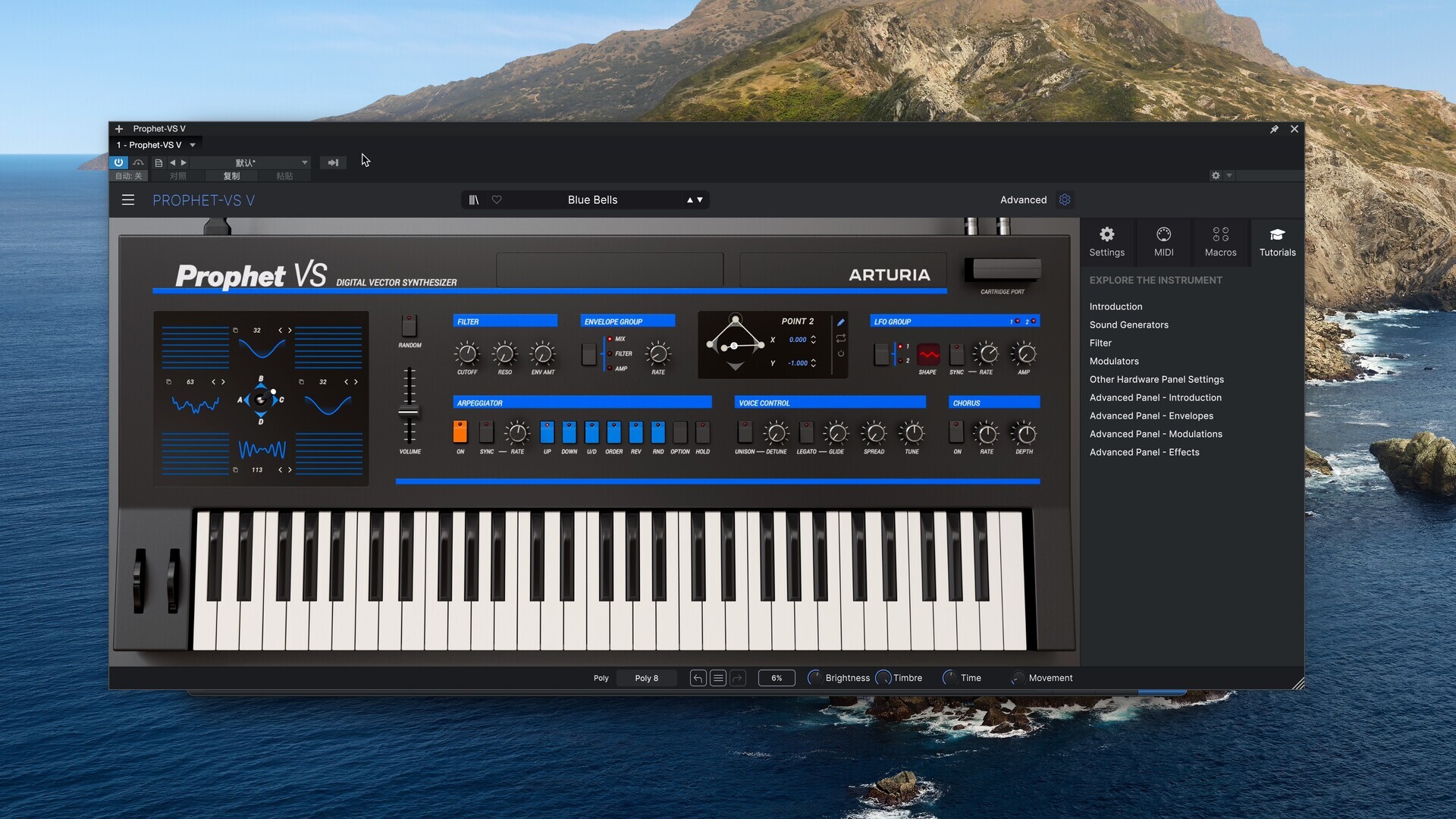Select next waveform for oscillator B
The width and height of the screenshot is (1456, 819).
[x=290, y=331]
